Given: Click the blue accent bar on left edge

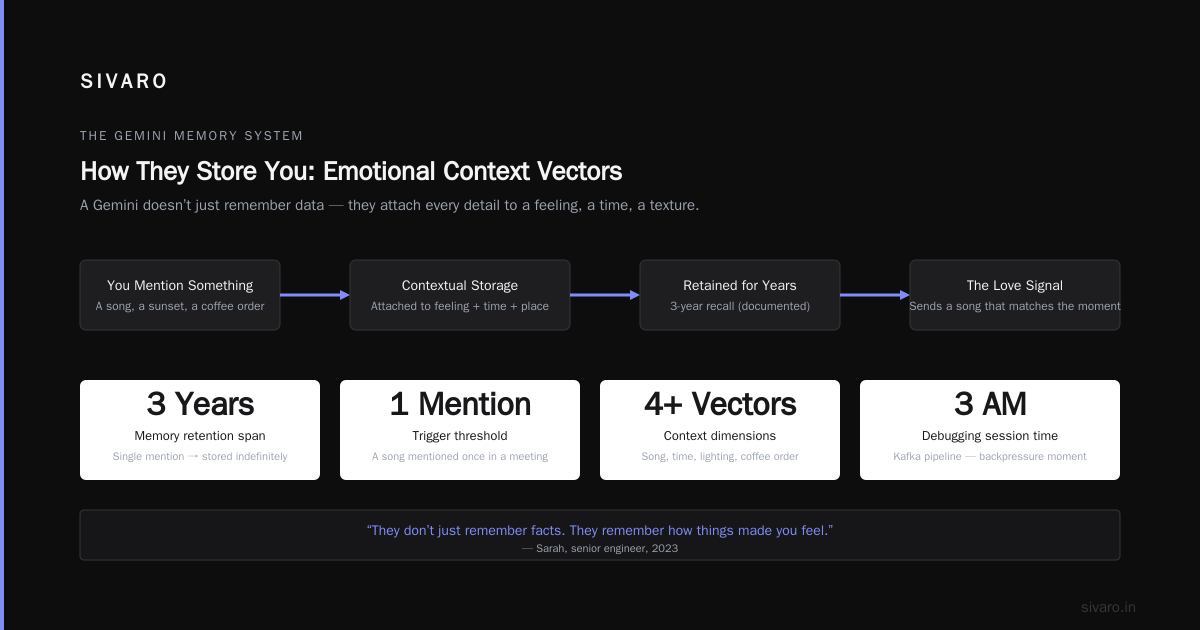Looking at the screenshot, I should (x=2, y=315).
